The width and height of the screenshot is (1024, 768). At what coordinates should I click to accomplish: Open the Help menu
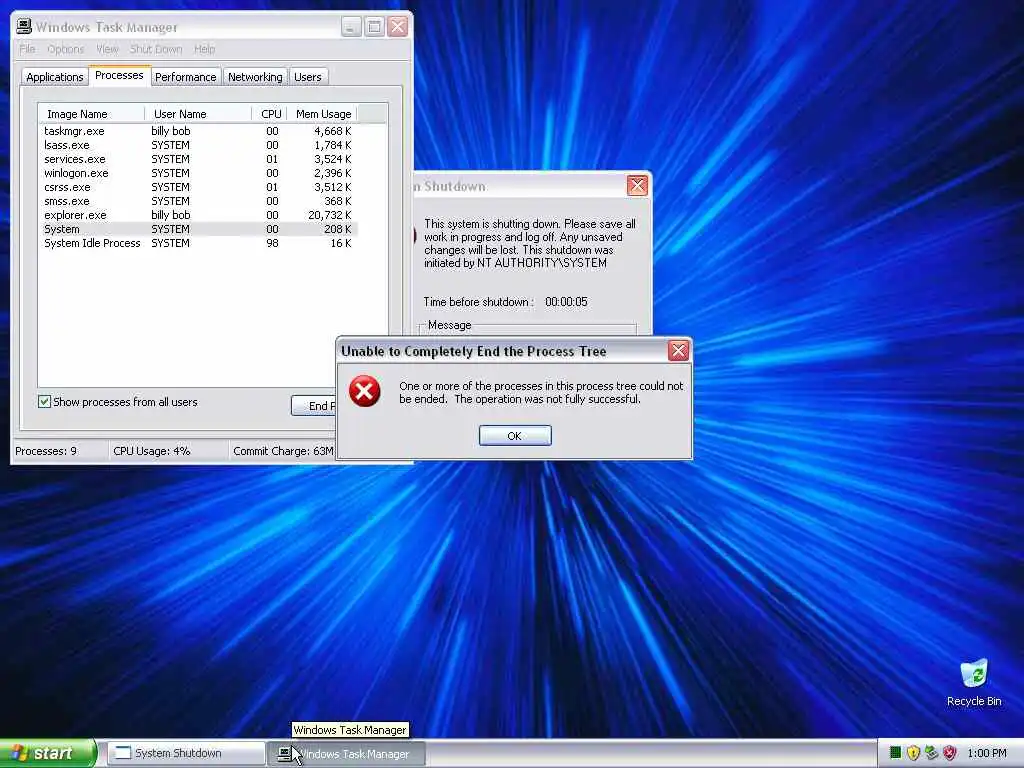pyautogui.click(x=204, y=49)
